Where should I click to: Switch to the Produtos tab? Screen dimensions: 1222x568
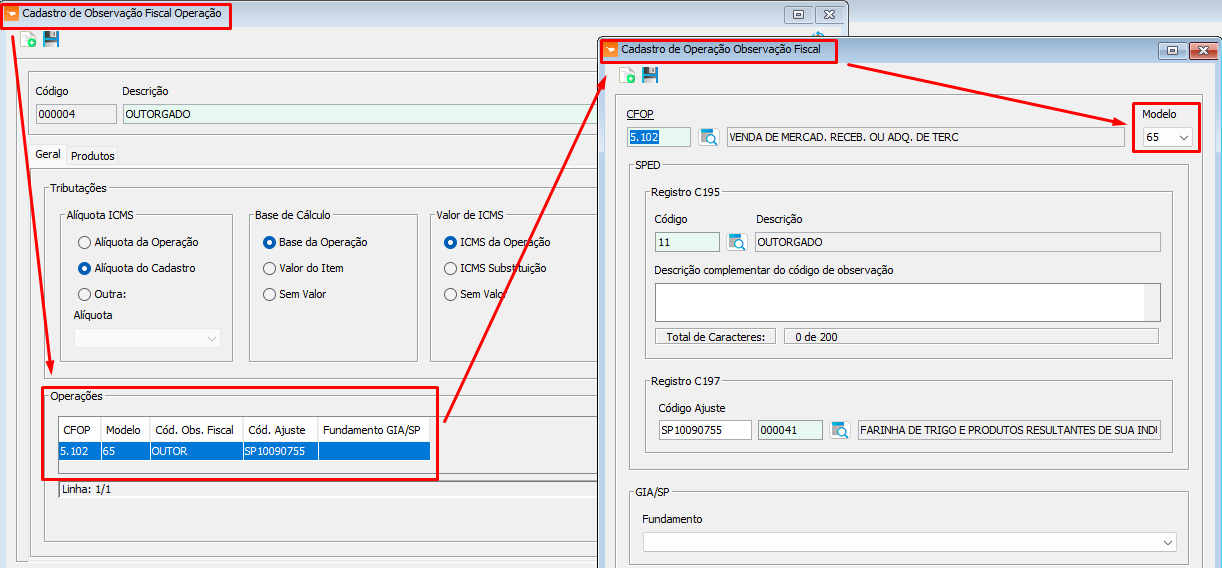pos(93,156)
